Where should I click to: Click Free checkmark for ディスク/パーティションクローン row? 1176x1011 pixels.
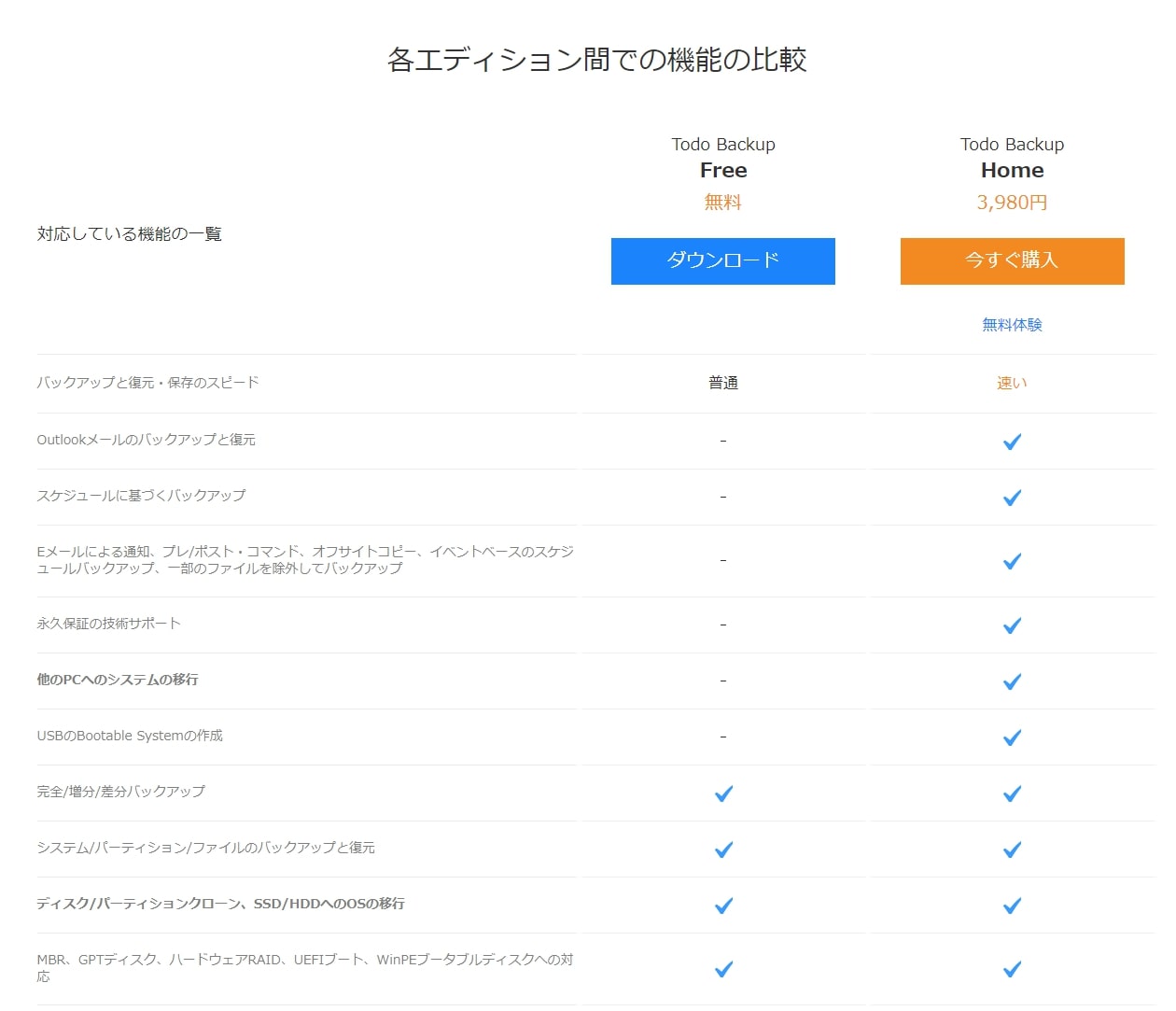[723, 906]
